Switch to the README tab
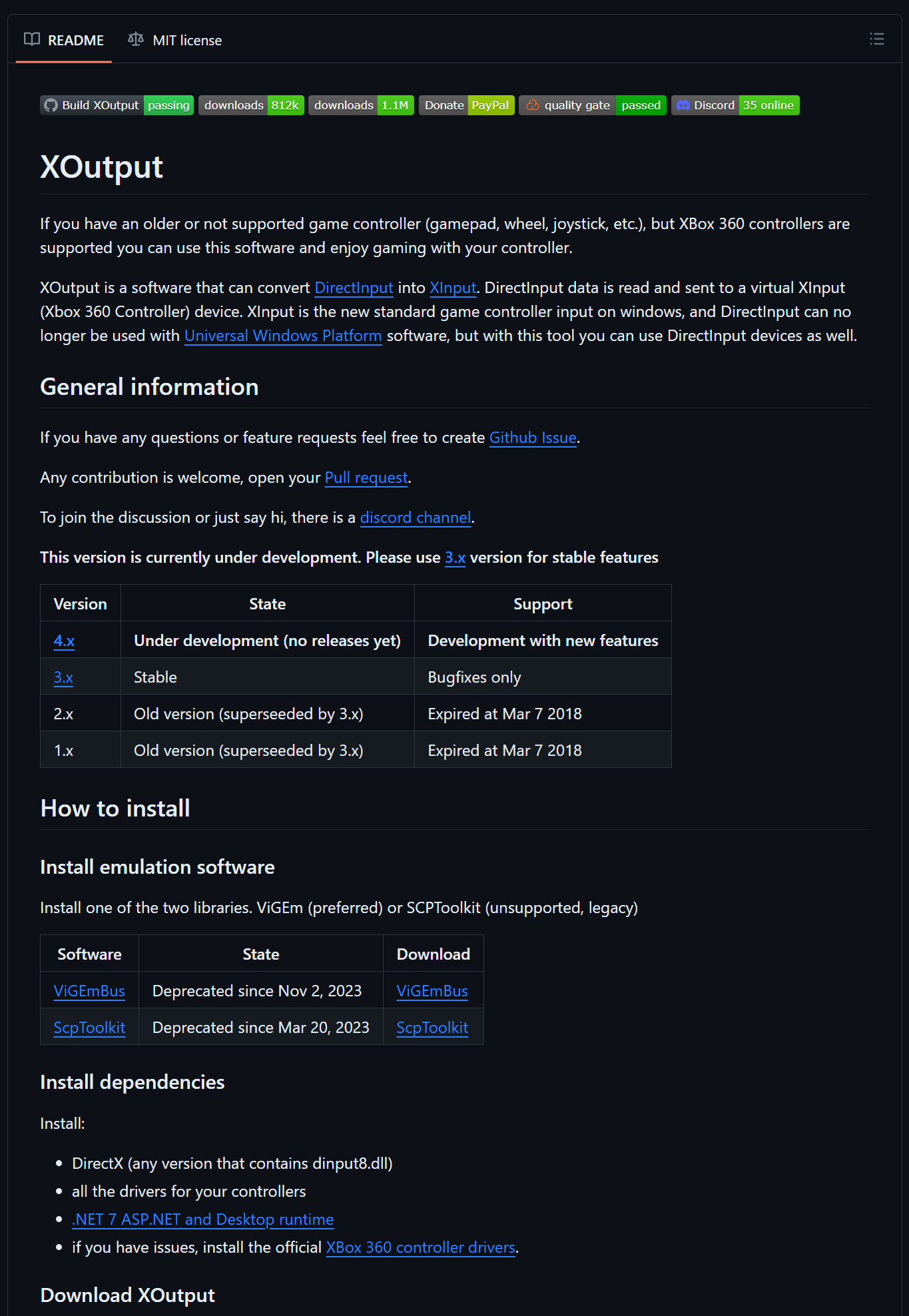 coord(64,40)
